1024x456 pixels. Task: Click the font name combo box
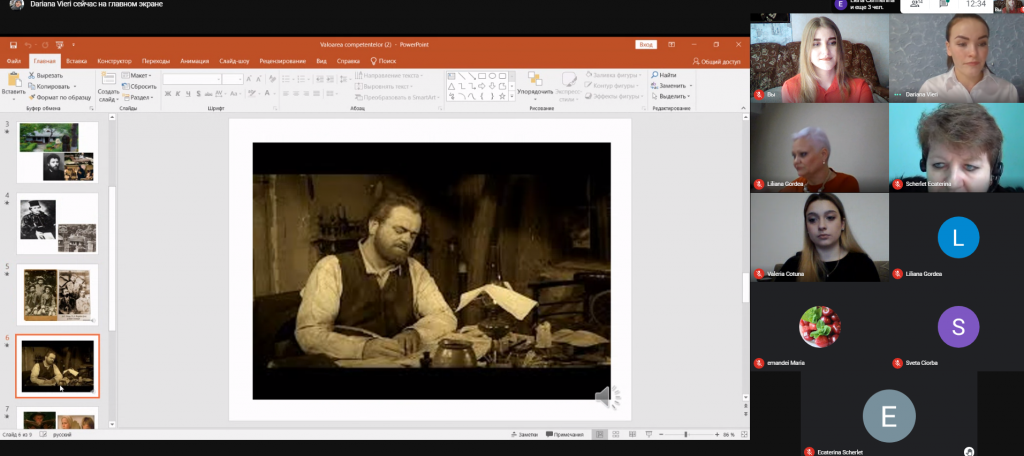pos(191,78)
